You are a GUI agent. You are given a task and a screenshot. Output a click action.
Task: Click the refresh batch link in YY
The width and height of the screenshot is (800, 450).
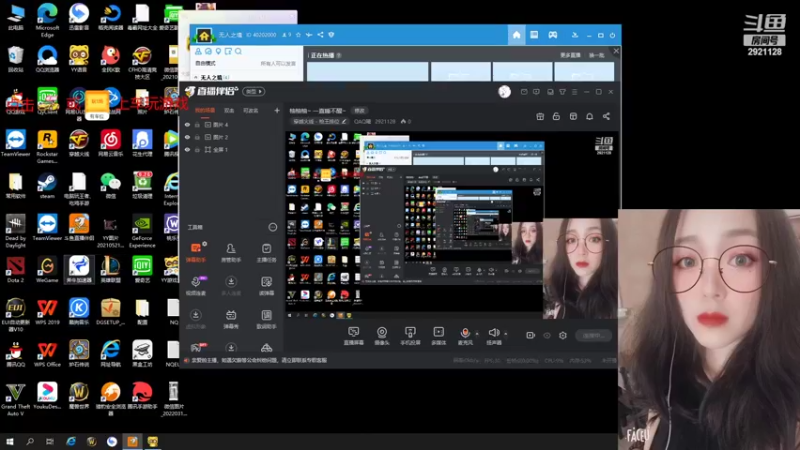[x=596, y=55]
